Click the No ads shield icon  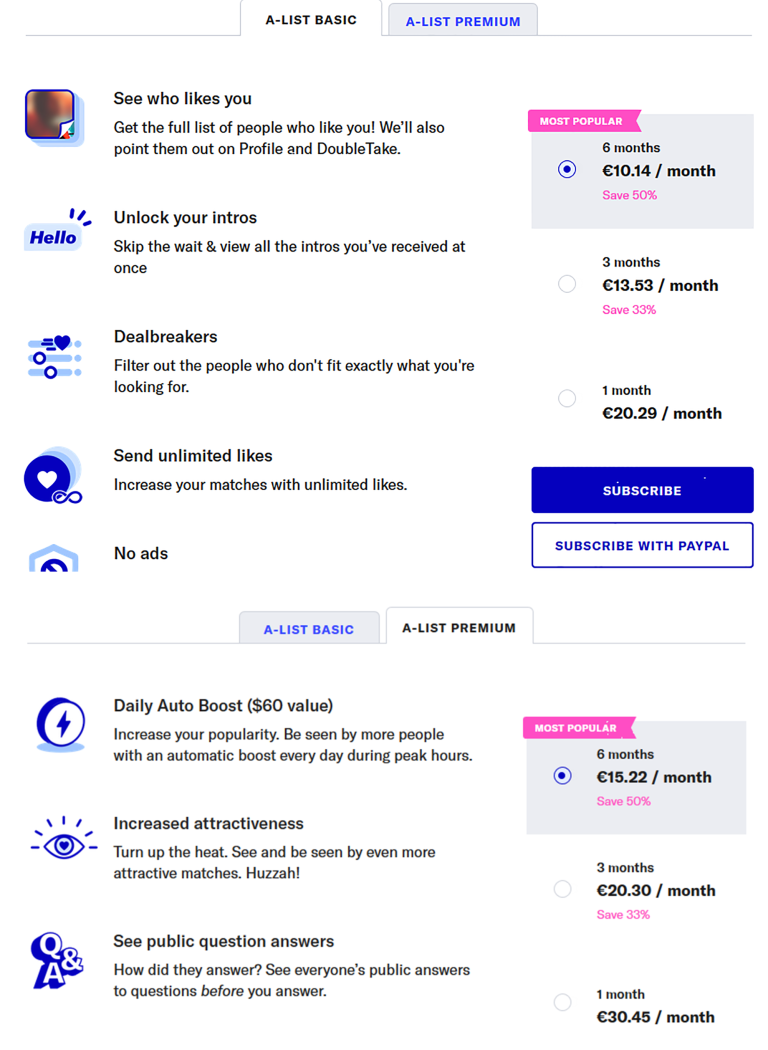click(54, 562)
